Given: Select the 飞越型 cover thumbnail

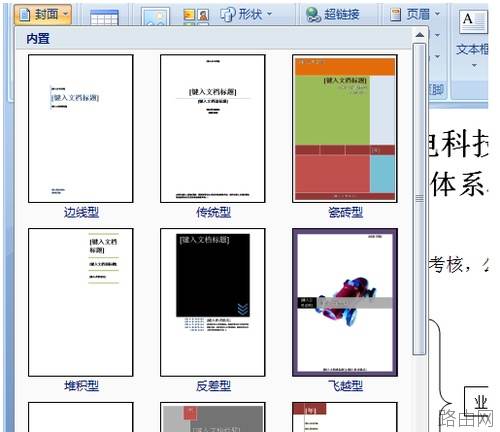Looking at the screenshot, I should [x=345, y=302].
